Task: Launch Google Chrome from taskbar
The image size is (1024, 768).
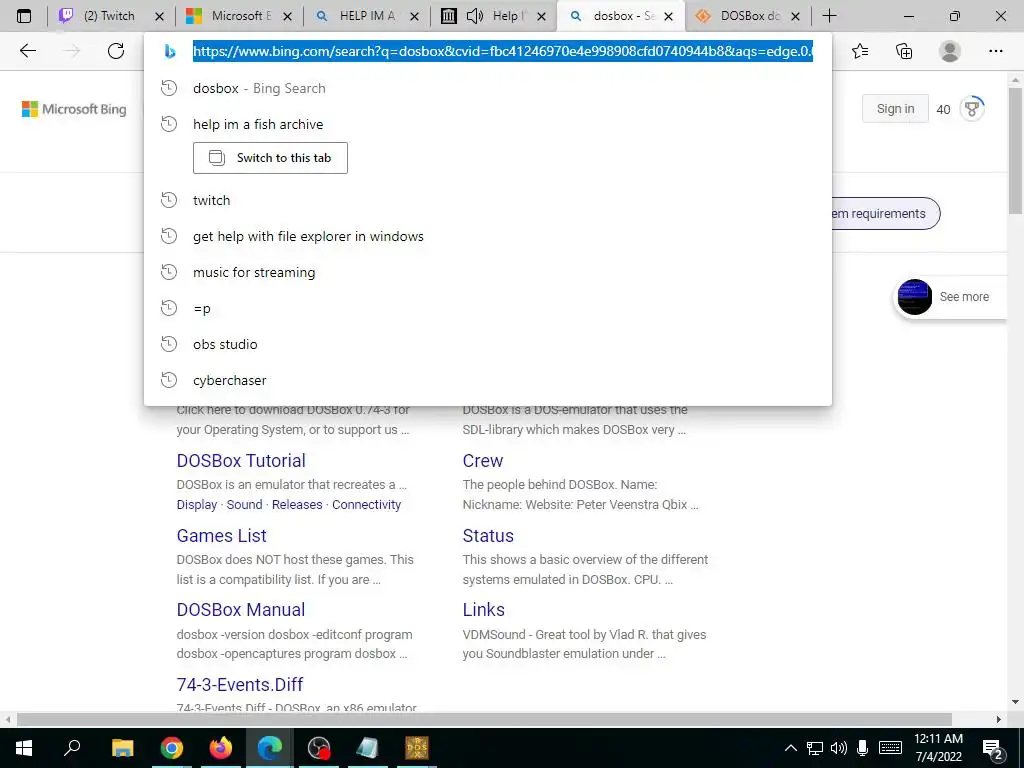Action: pyautogui.click(x=172, y=747)
